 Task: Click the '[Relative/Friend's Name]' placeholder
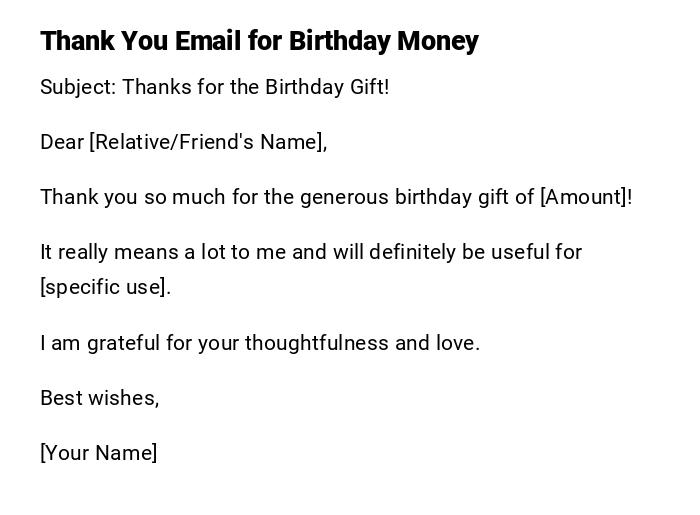(208, 142)
